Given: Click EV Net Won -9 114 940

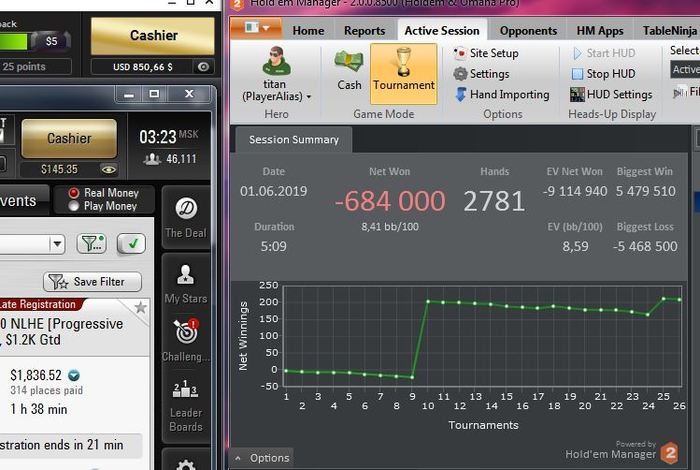Looking at the screenshot, I should (575, 191).
